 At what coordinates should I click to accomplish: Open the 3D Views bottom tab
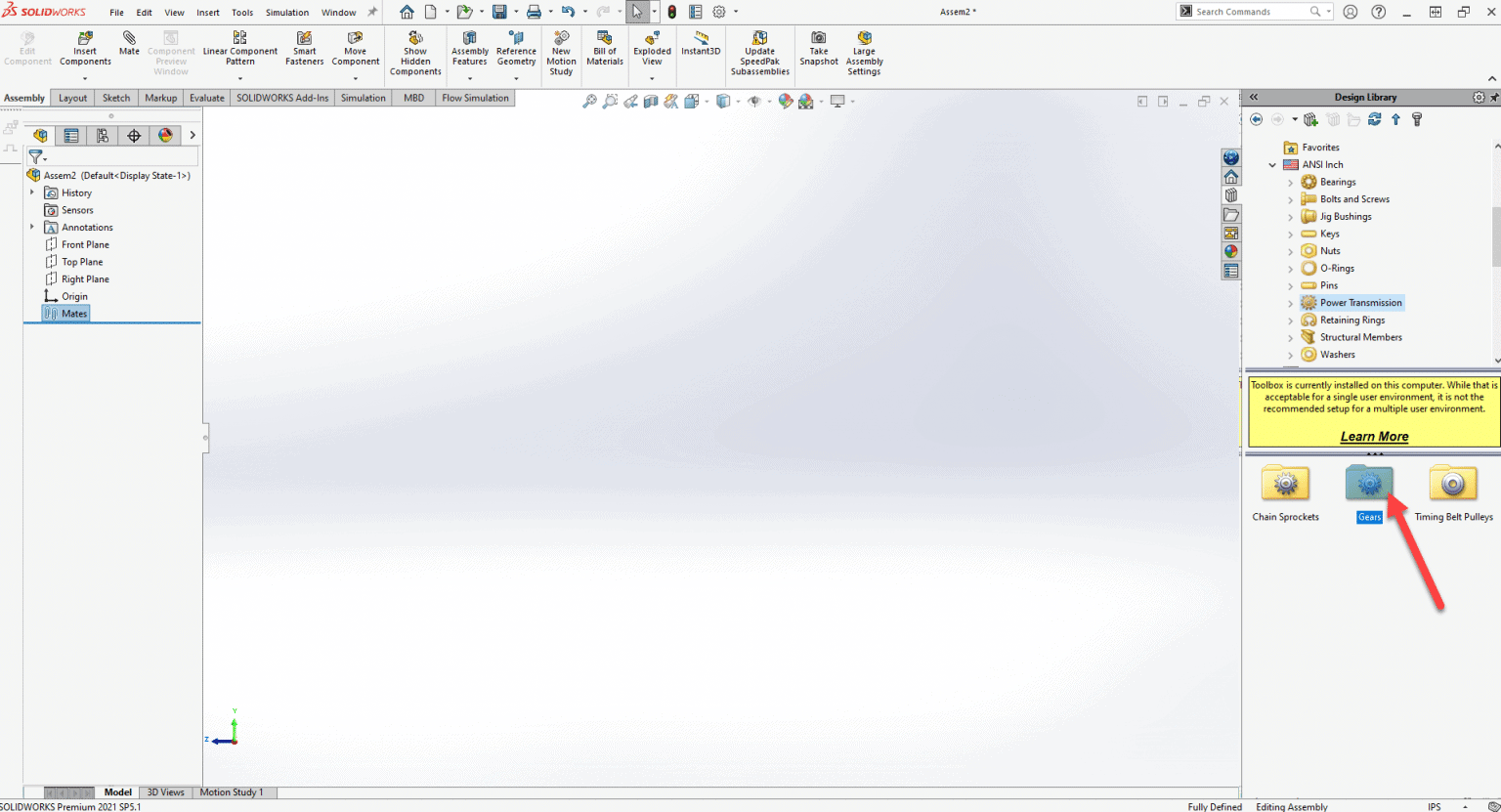tap(165, 792)
